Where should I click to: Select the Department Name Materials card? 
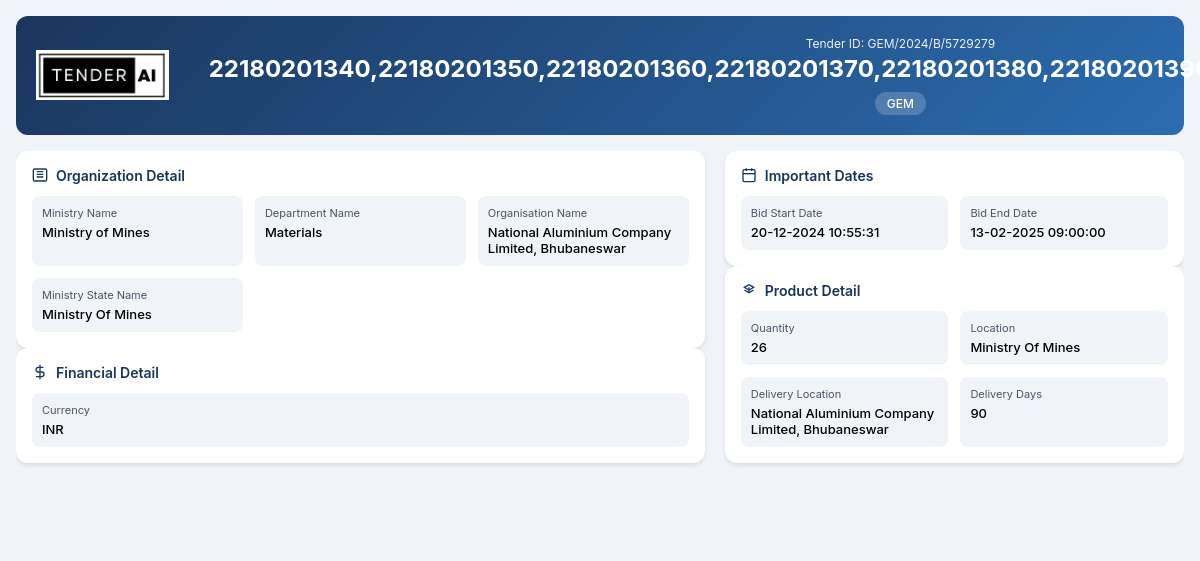click(360, 231)
